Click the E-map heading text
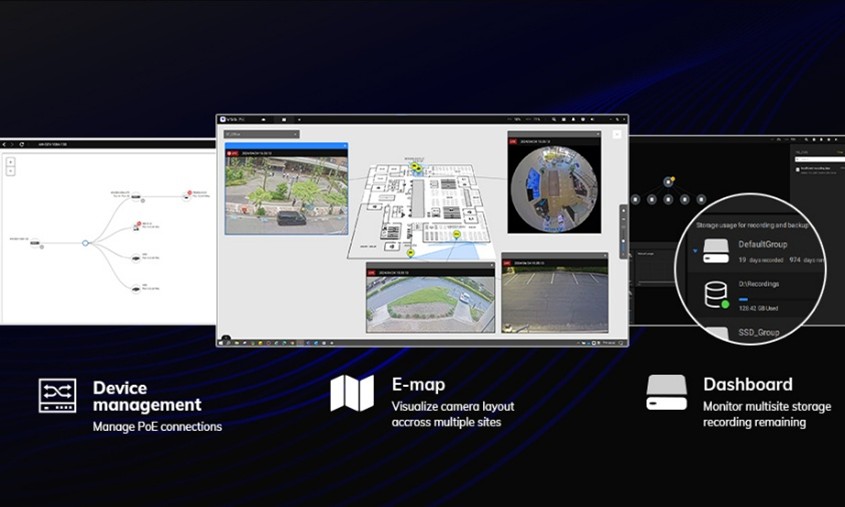This screenshot has height=507, width=845. 418,384
